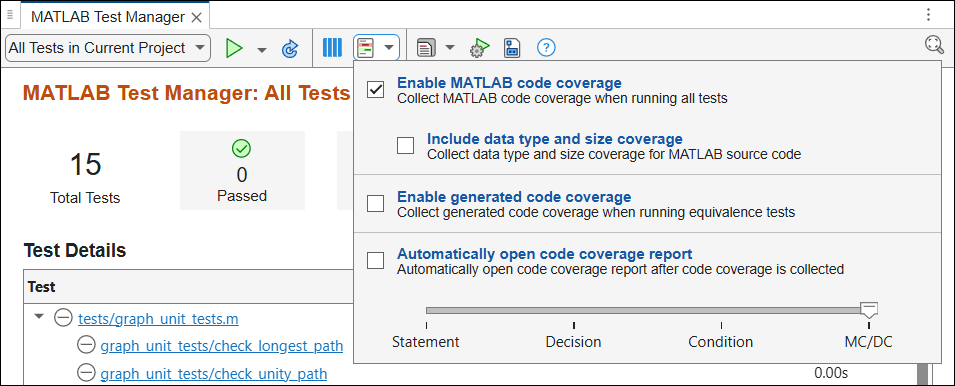Check Automatically open code coverage report

[376, 261]
